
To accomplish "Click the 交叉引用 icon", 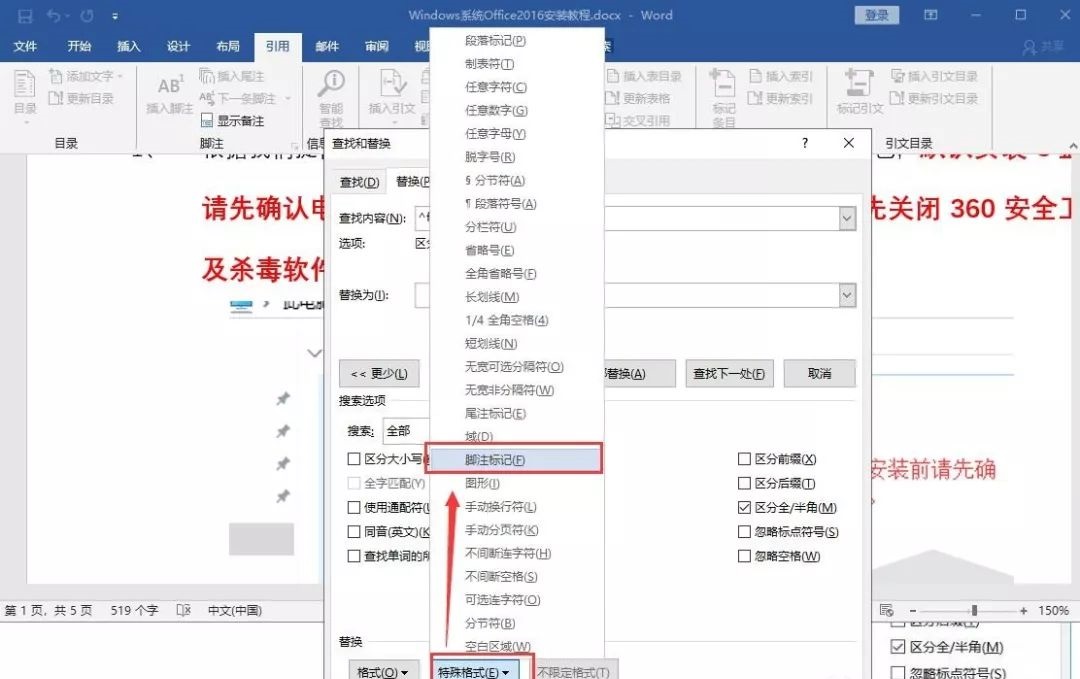I will 613,121.
